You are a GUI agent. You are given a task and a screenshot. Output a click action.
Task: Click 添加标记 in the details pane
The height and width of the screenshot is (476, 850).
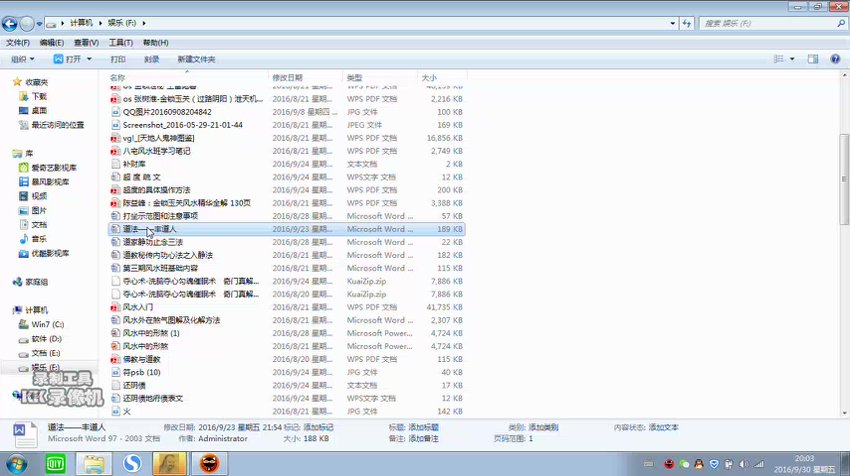pyautogui.click(x=318, y=427)
